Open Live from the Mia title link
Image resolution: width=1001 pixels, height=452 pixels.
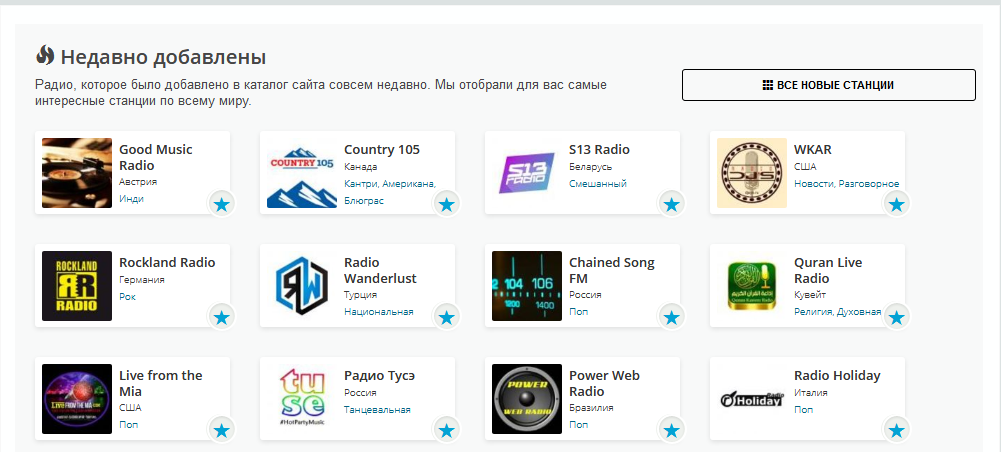tap(160, 384)
